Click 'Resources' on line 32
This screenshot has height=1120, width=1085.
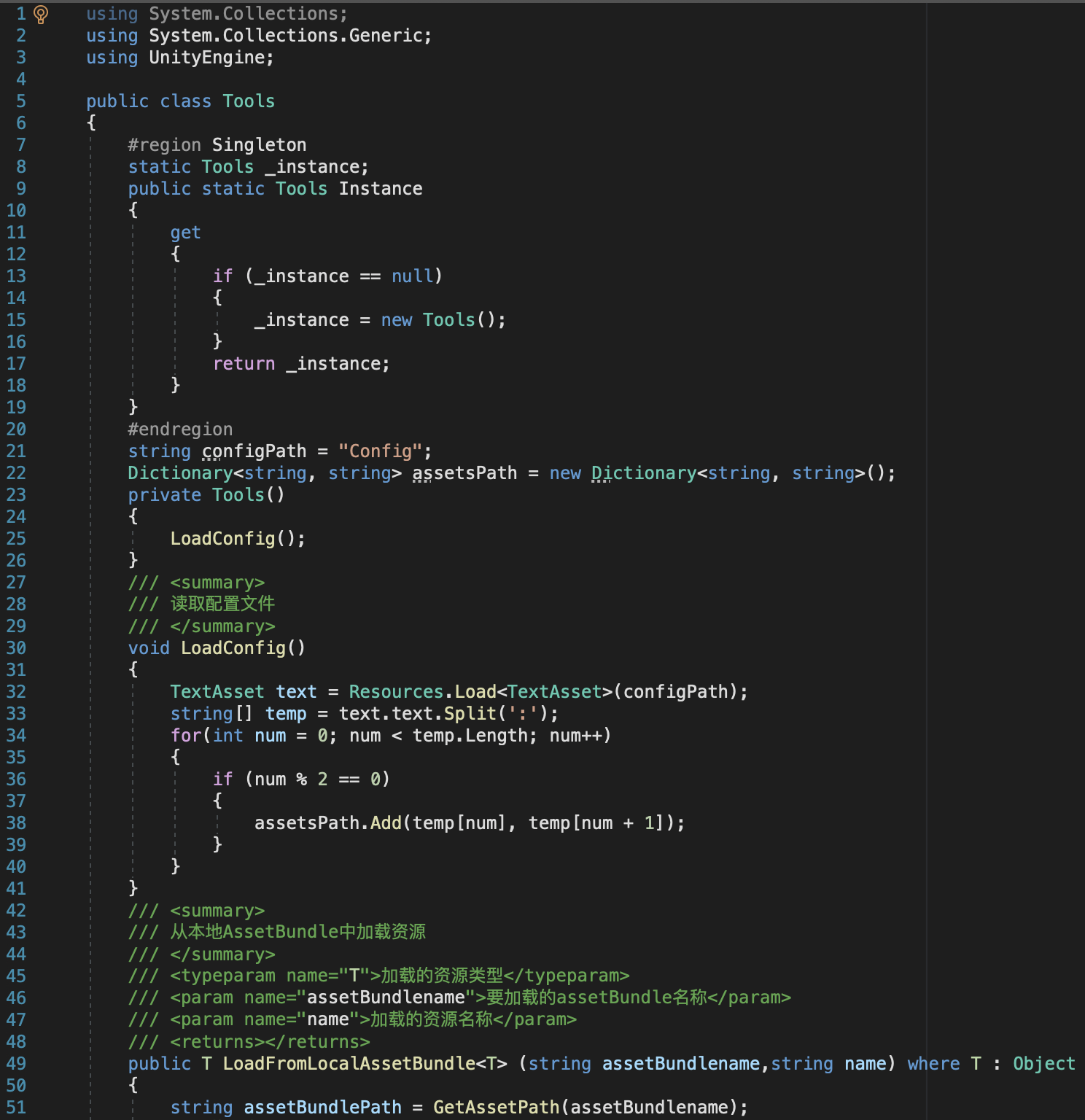coord(396,692)
